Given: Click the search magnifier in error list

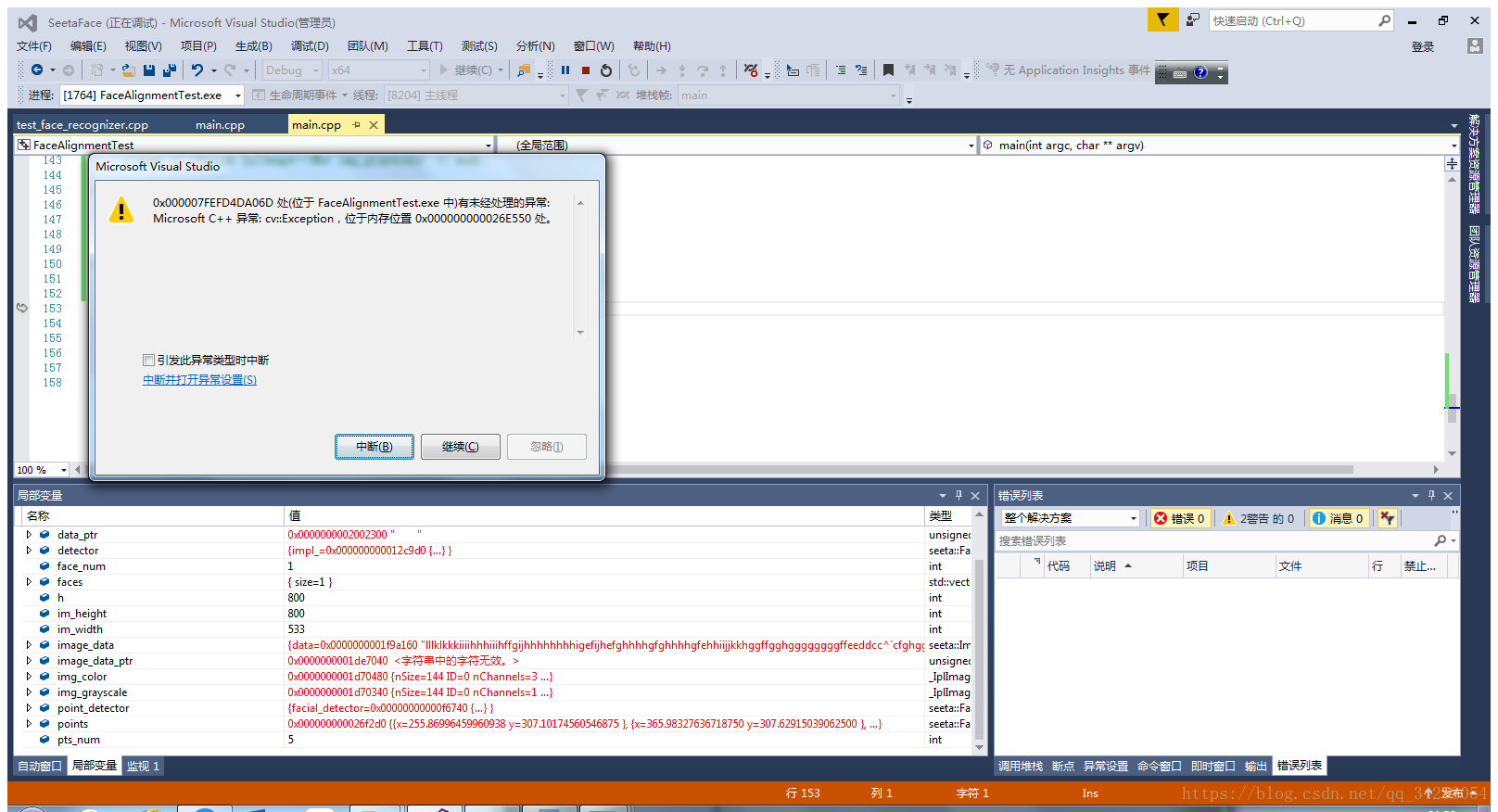Looking at the screenshot, I should [x=1440, y=540].
